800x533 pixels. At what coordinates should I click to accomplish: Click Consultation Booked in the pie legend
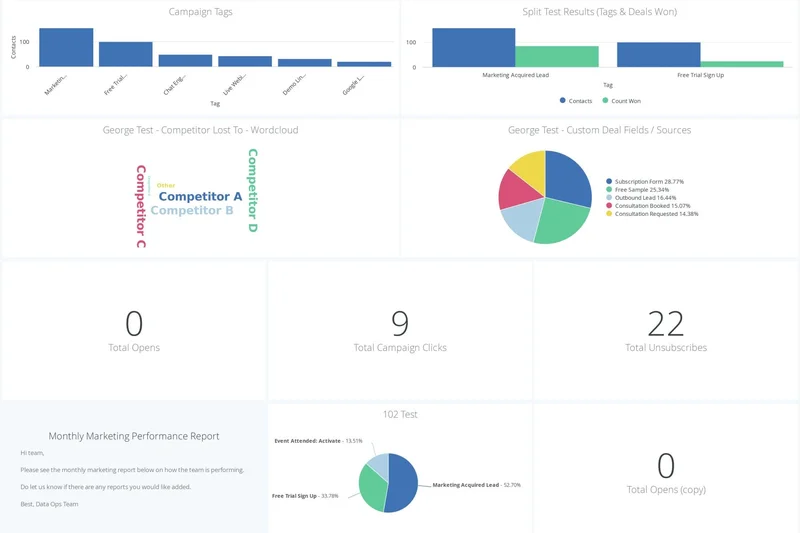click(651, 205)
